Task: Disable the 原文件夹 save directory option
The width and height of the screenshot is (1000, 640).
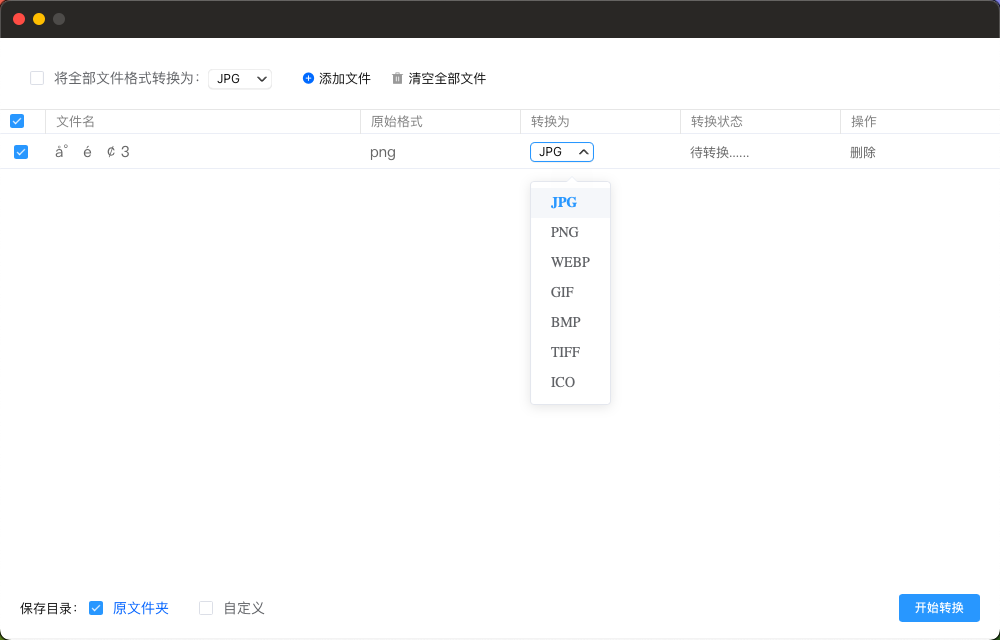Action: click(96, 608)
